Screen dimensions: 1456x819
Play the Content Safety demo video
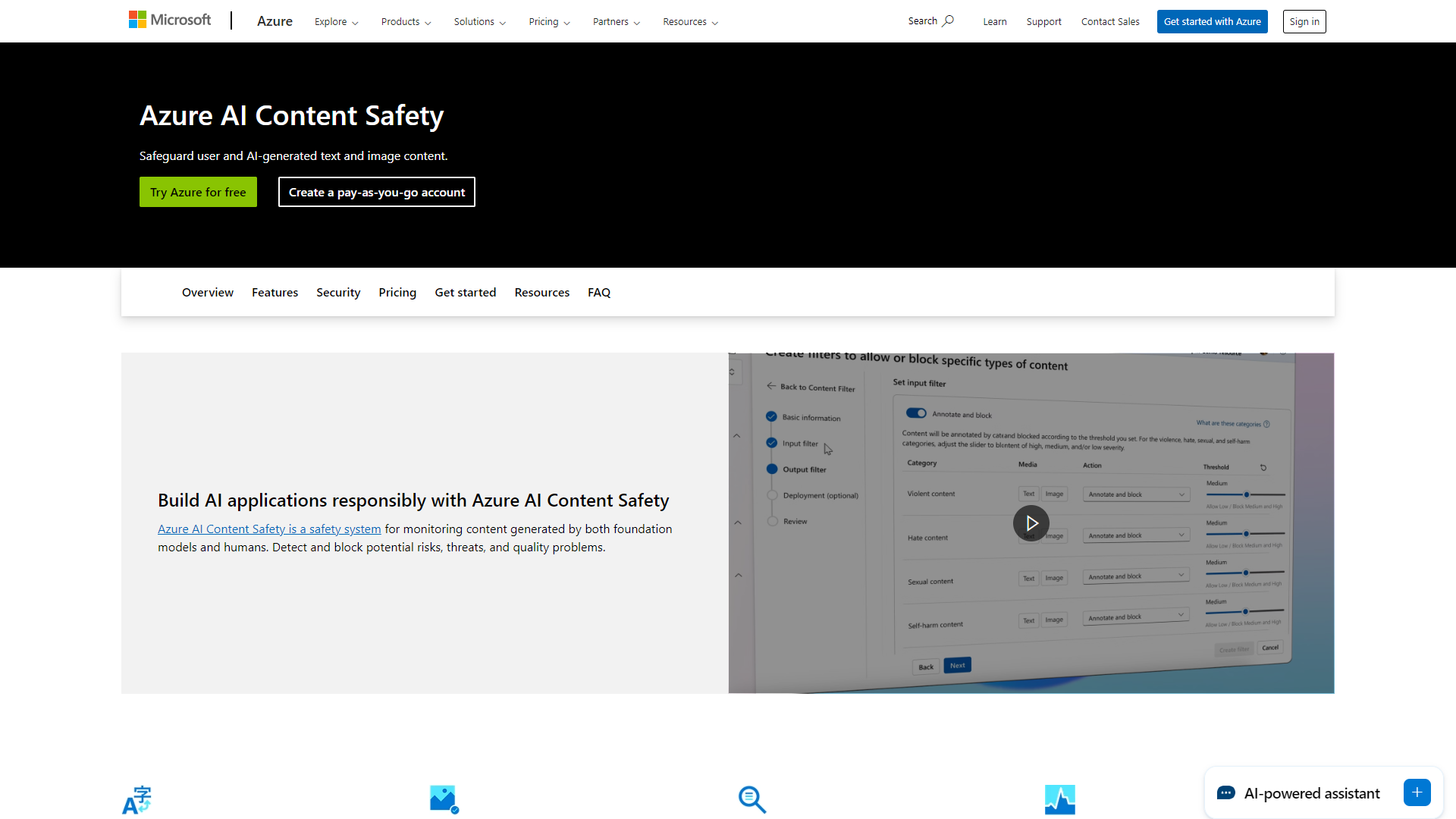click(1031, 522)
